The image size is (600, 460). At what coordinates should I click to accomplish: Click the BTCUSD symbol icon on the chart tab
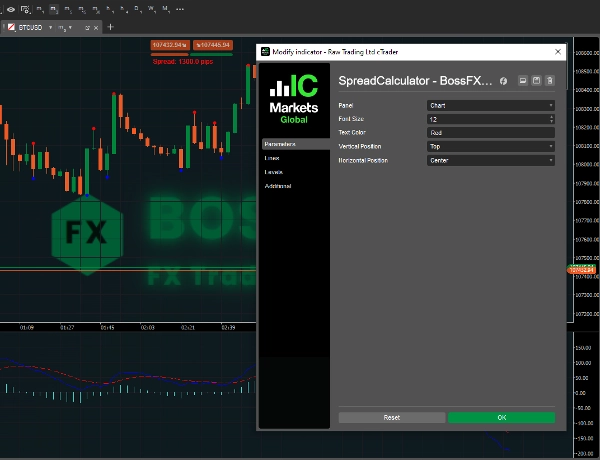click(x=11, y=27)
